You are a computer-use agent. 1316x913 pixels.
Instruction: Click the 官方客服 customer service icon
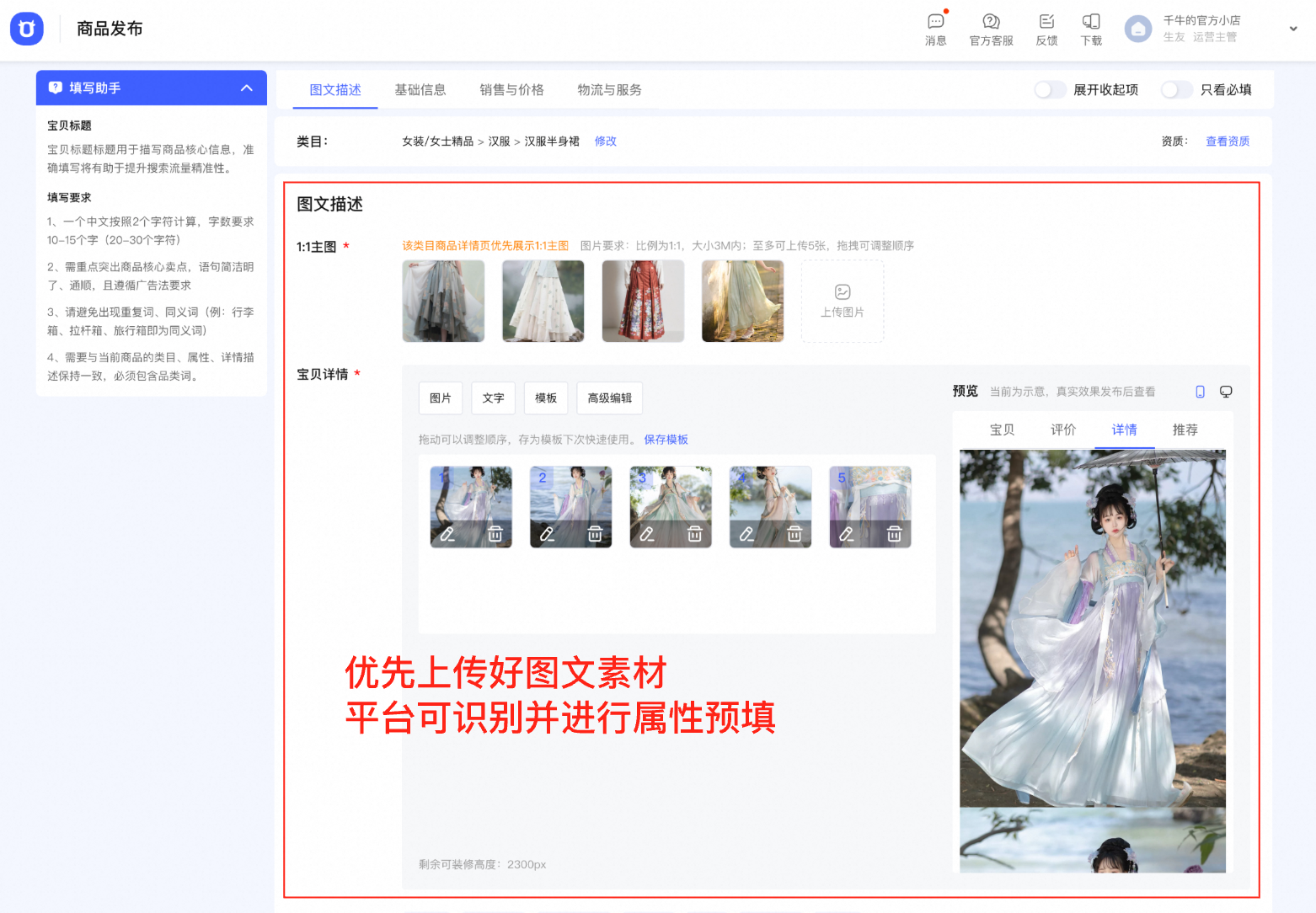991,23
